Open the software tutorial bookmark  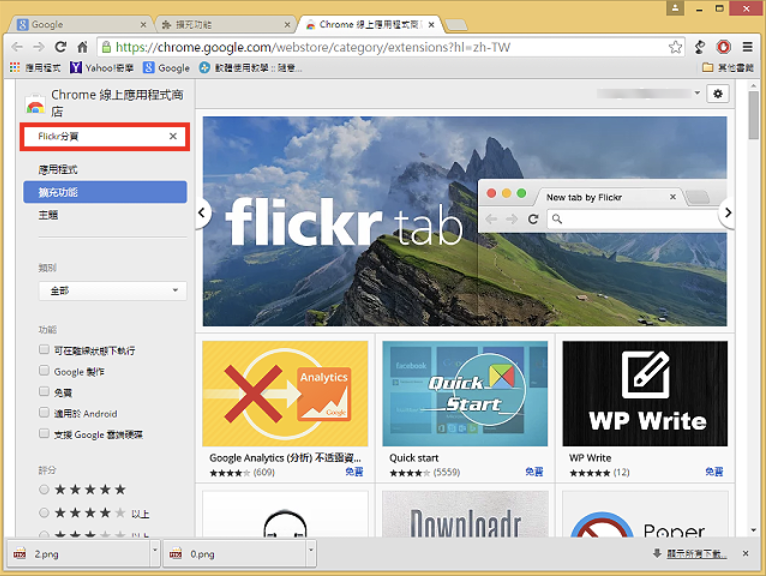(x=250, y=68)
